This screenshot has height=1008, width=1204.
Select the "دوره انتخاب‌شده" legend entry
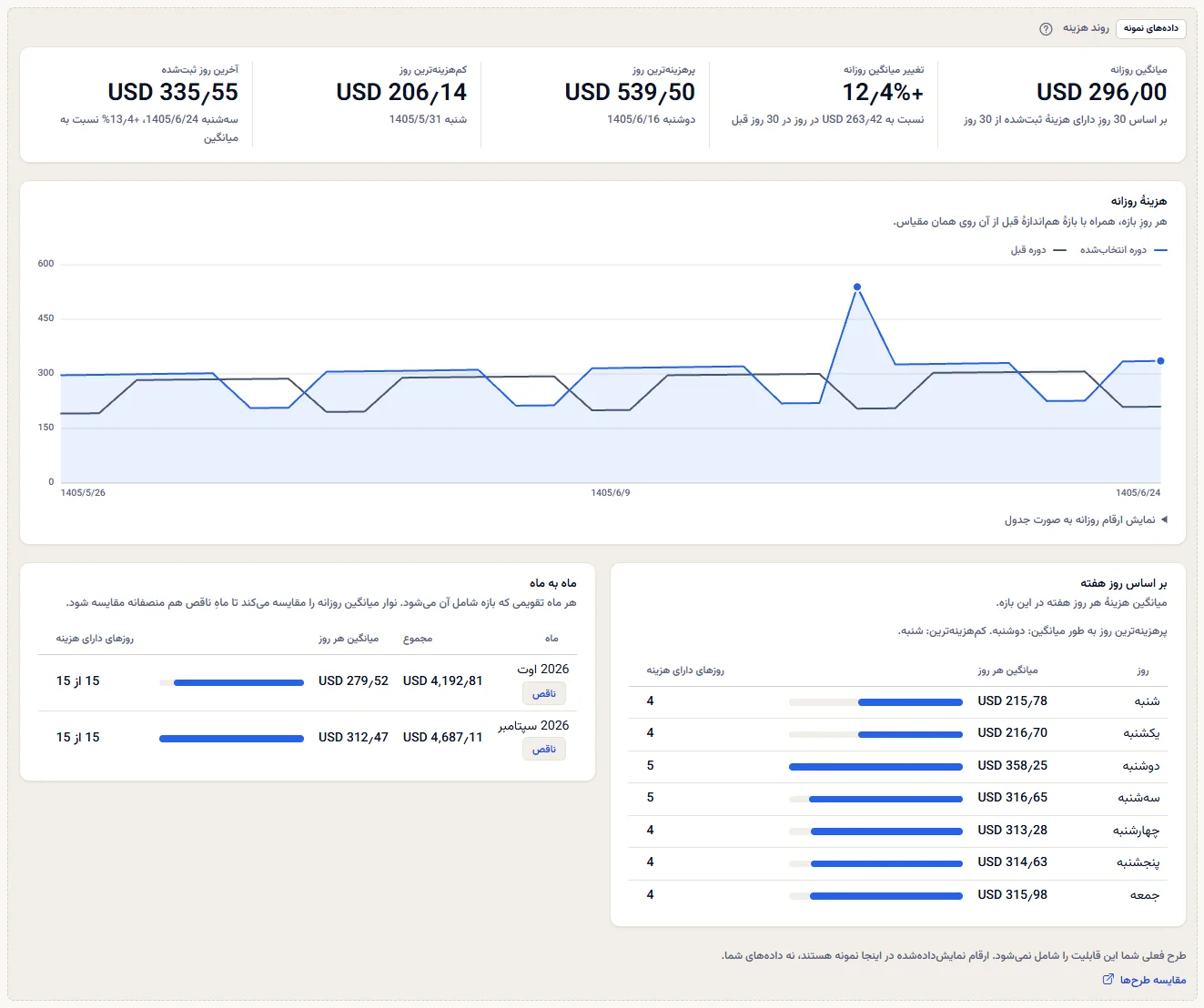1123,250
